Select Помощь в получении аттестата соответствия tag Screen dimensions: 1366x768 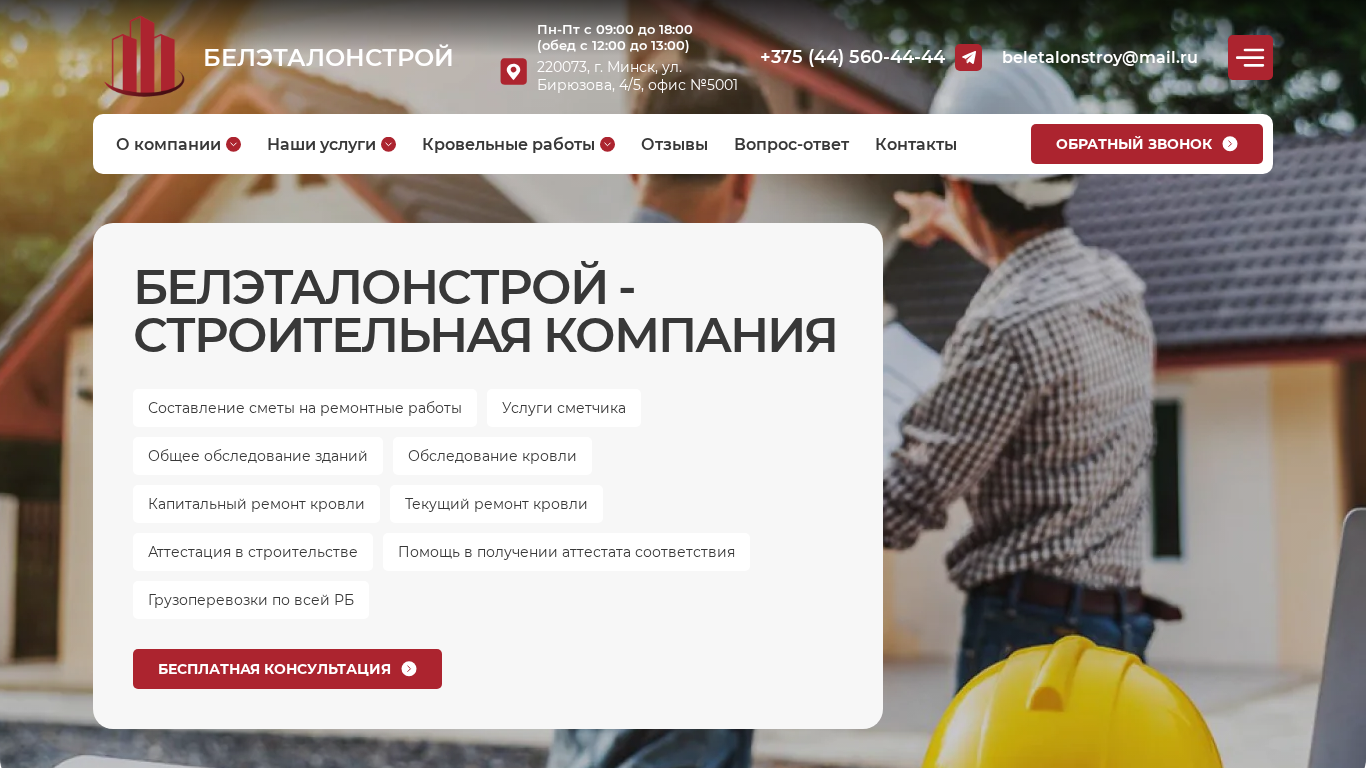pos(566,552)
